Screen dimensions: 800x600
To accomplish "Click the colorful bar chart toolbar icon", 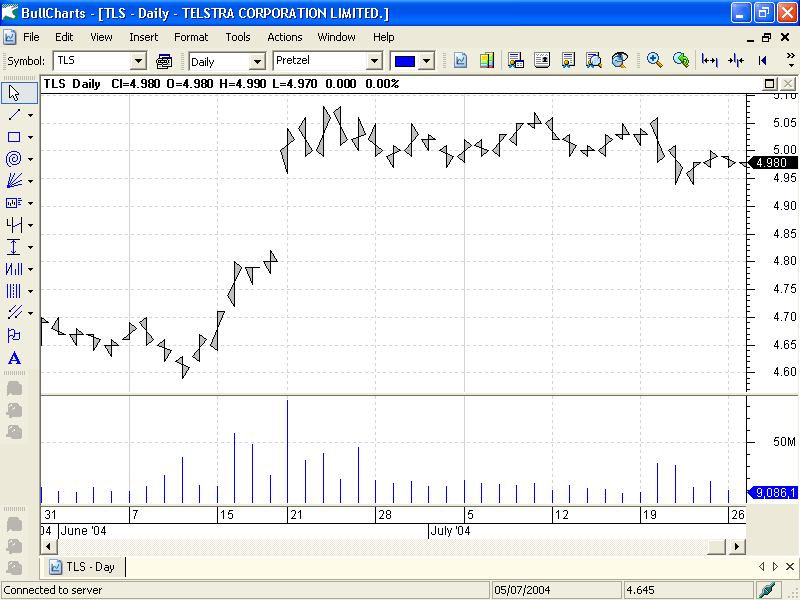I will 487,60.
